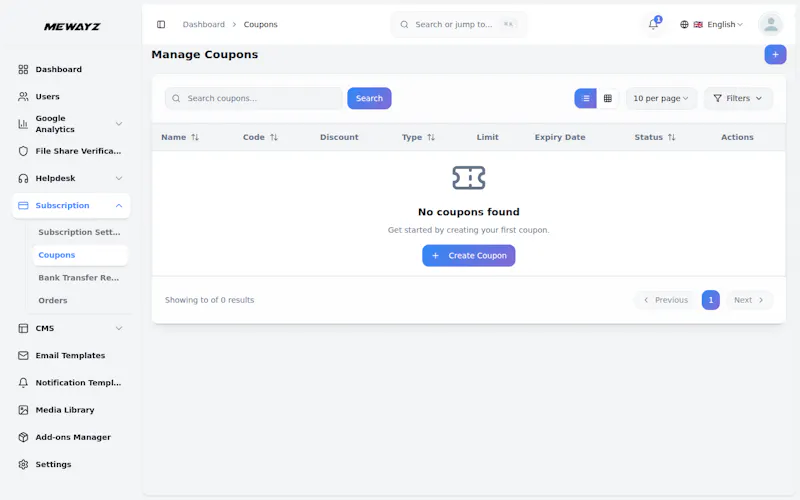Collapse the Subscription chevron
800x500 pixels.
tap(119, 206)
